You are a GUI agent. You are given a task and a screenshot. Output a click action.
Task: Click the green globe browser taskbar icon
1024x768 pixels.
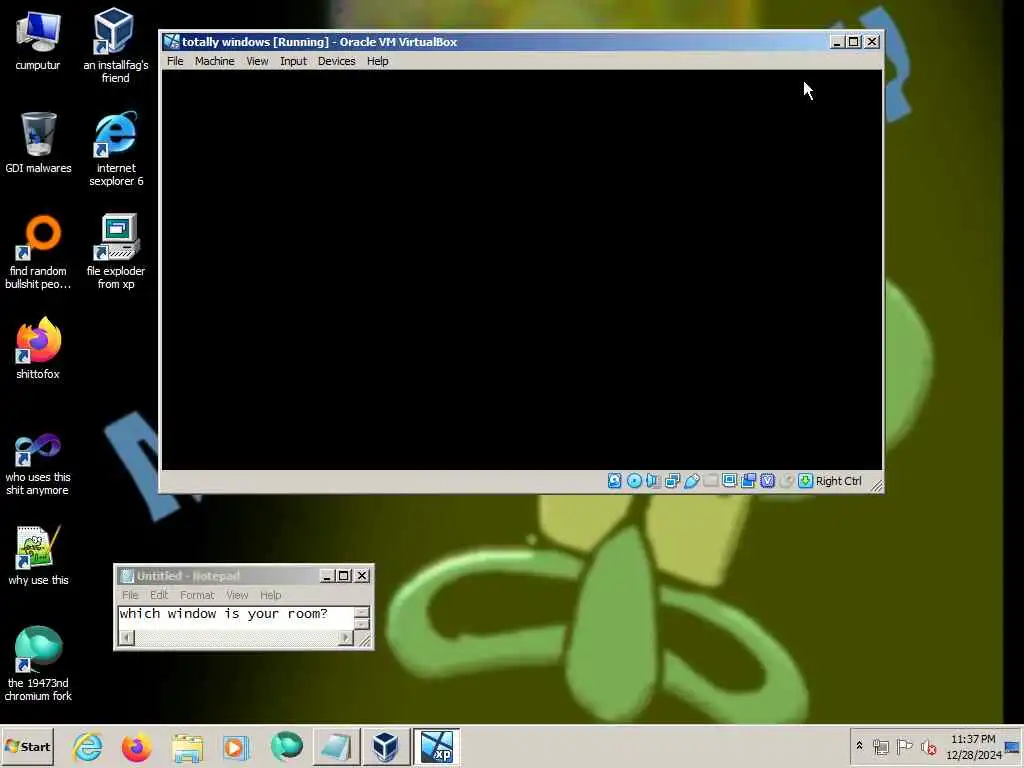pyautogui.click(x=286, y=747)
